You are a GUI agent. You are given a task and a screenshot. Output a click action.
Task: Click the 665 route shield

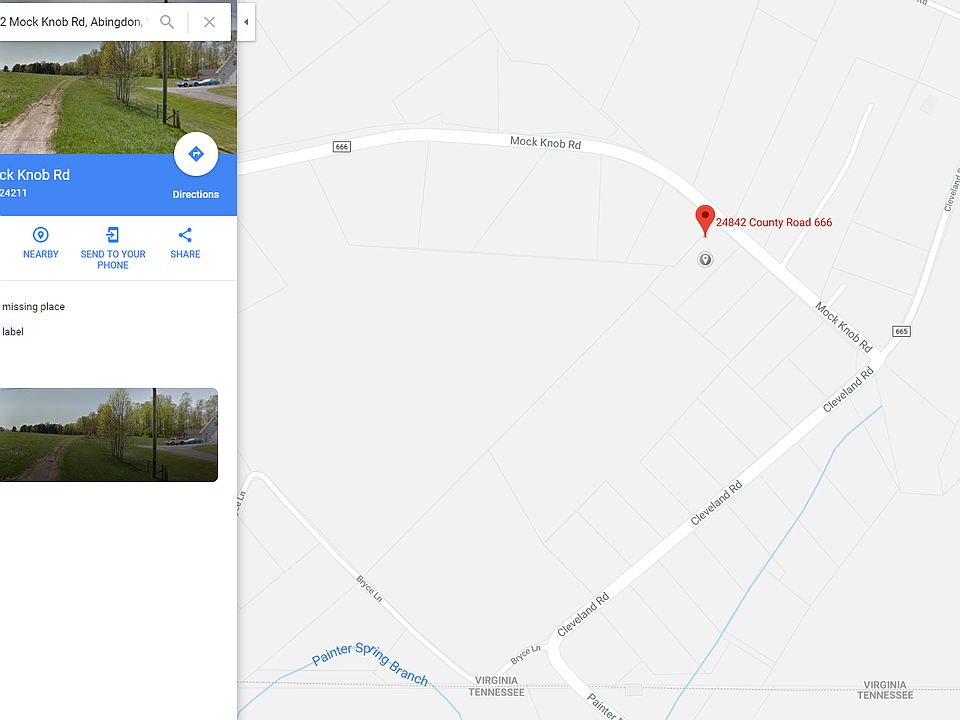click(x=901, y=331)
